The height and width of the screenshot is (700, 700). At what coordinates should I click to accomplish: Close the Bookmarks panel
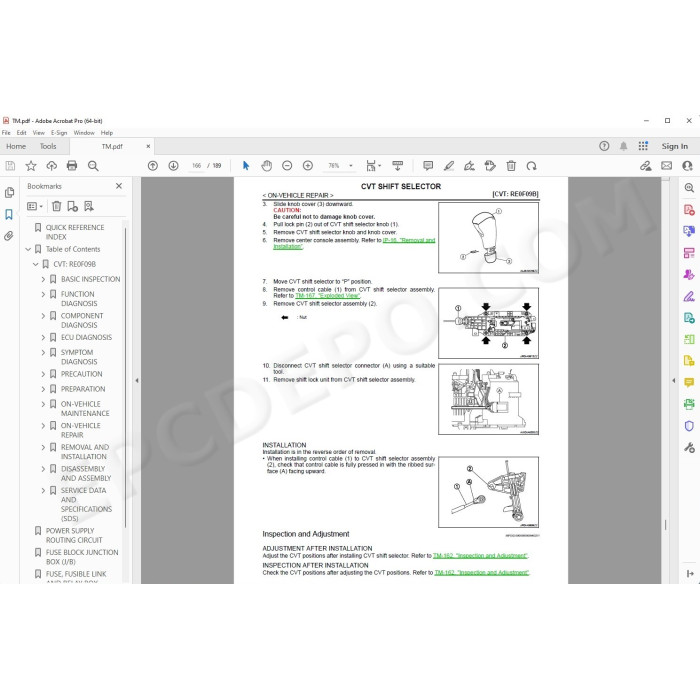click(119, 186)
